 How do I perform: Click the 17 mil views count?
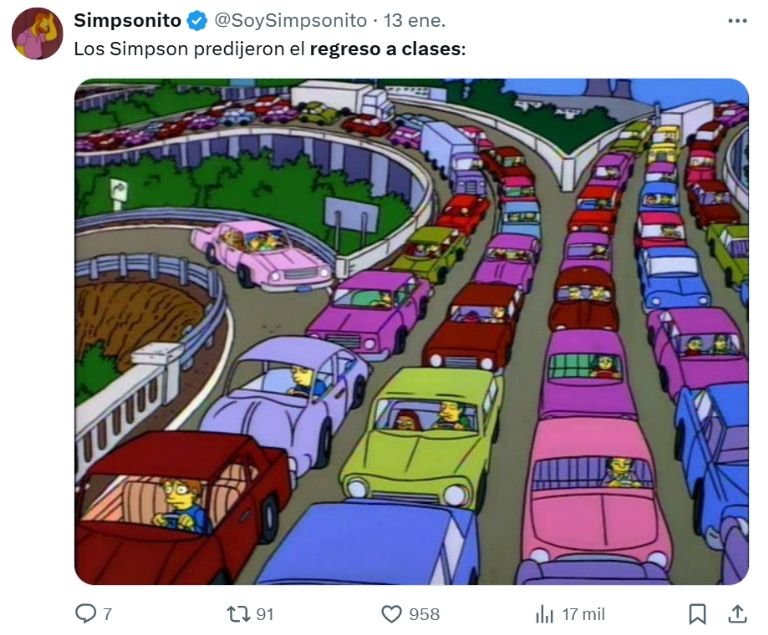coord(583,614)
